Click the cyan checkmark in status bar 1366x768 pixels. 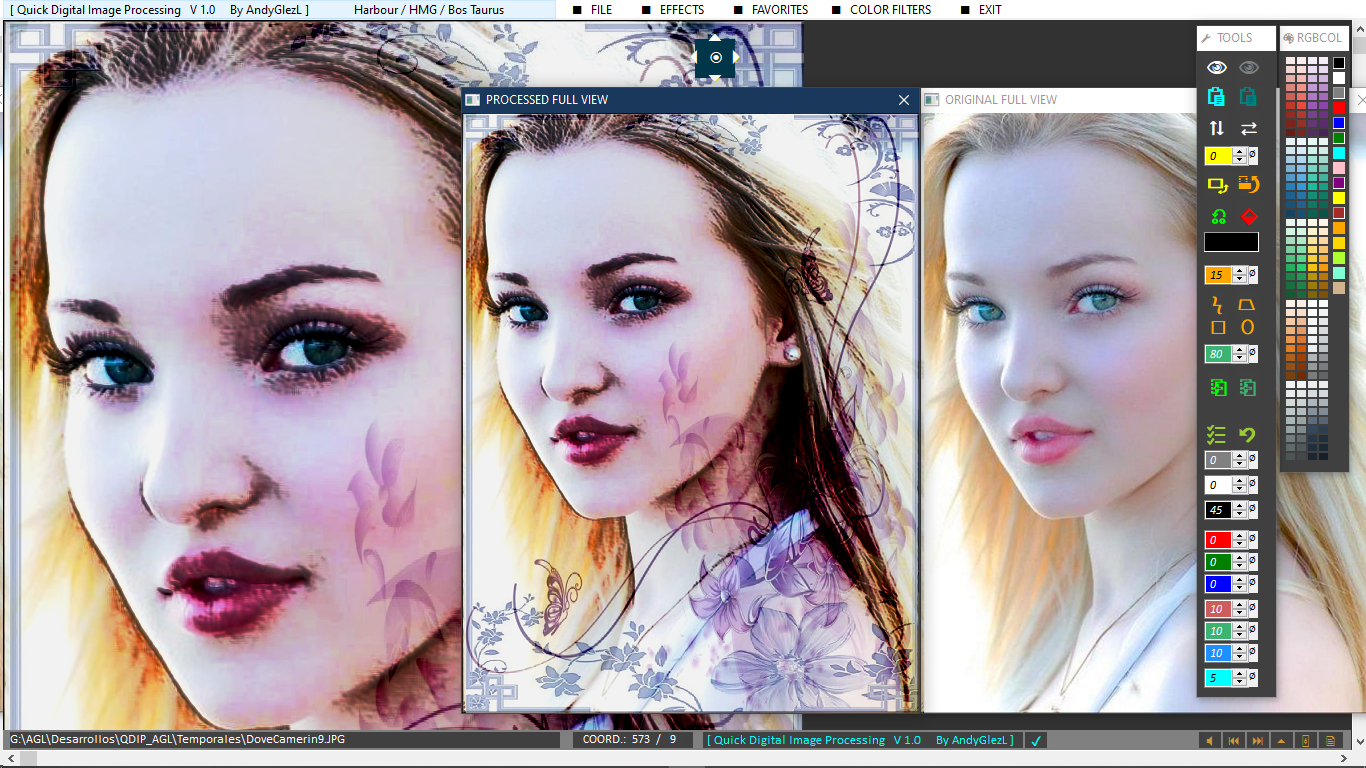pos(1036,741)
